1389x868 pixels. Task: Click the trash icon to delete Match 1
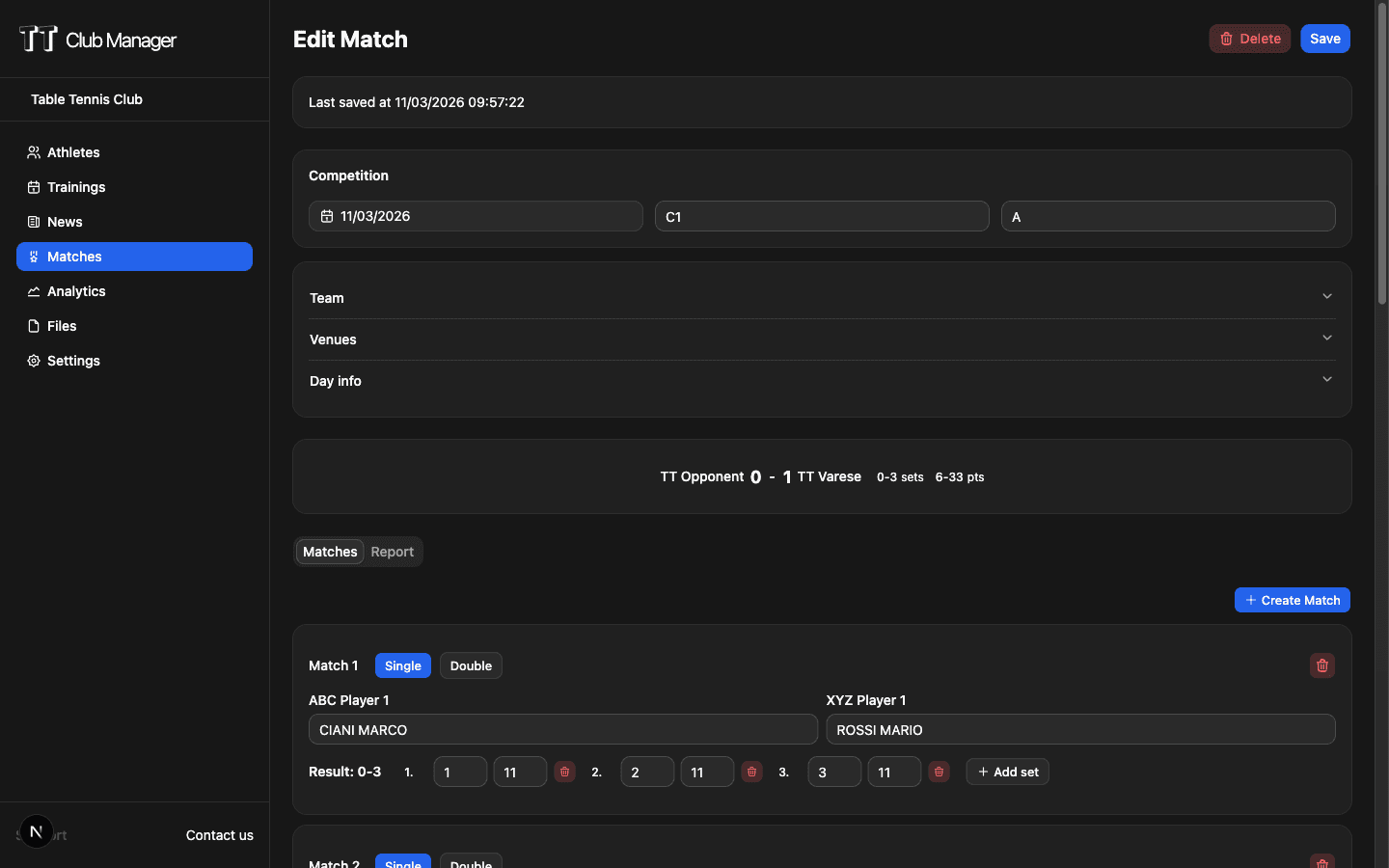coord(1321,665)
